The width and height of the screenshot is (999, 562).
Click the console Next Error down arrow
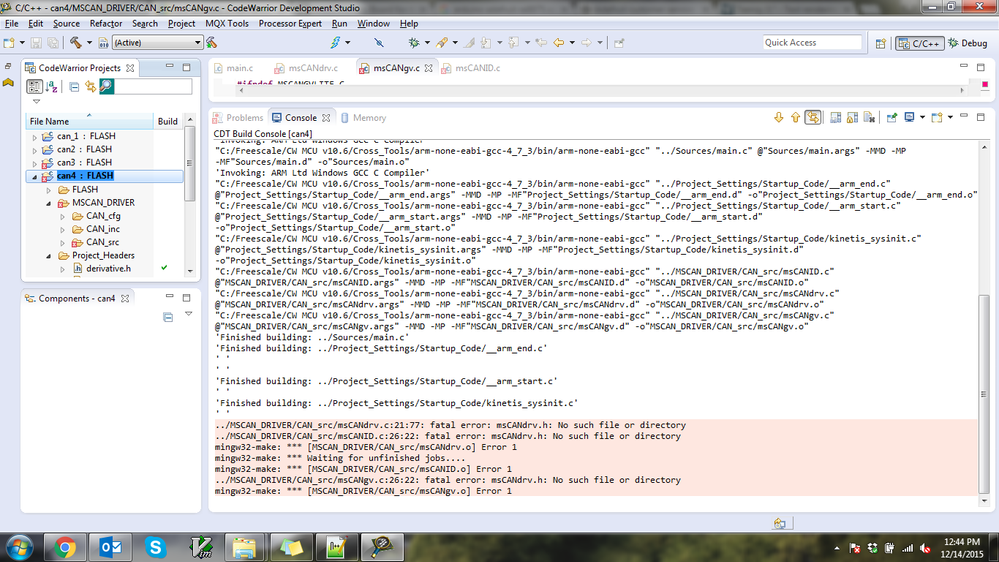point(779,117)
